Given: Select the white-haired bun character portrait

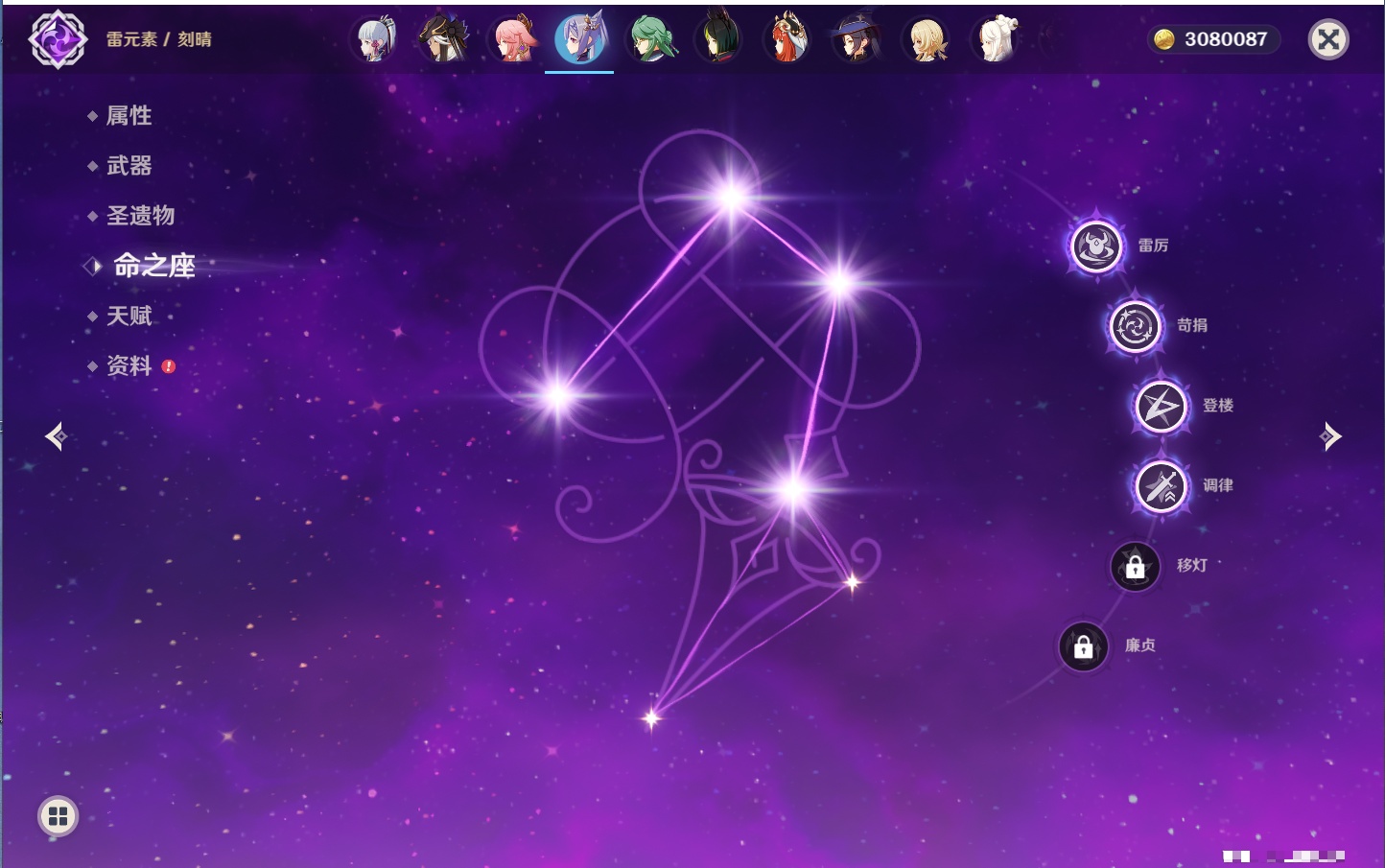Looking at the screenshot, I should click(x=996, y=39).
